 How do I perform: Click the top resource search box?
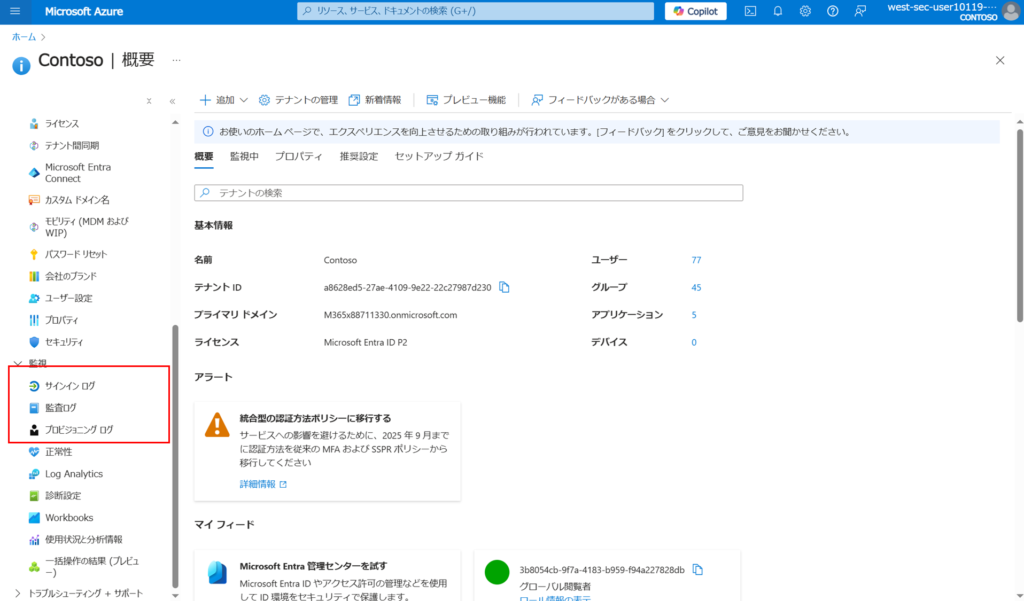pyautogui.click(x=475, y=11)
